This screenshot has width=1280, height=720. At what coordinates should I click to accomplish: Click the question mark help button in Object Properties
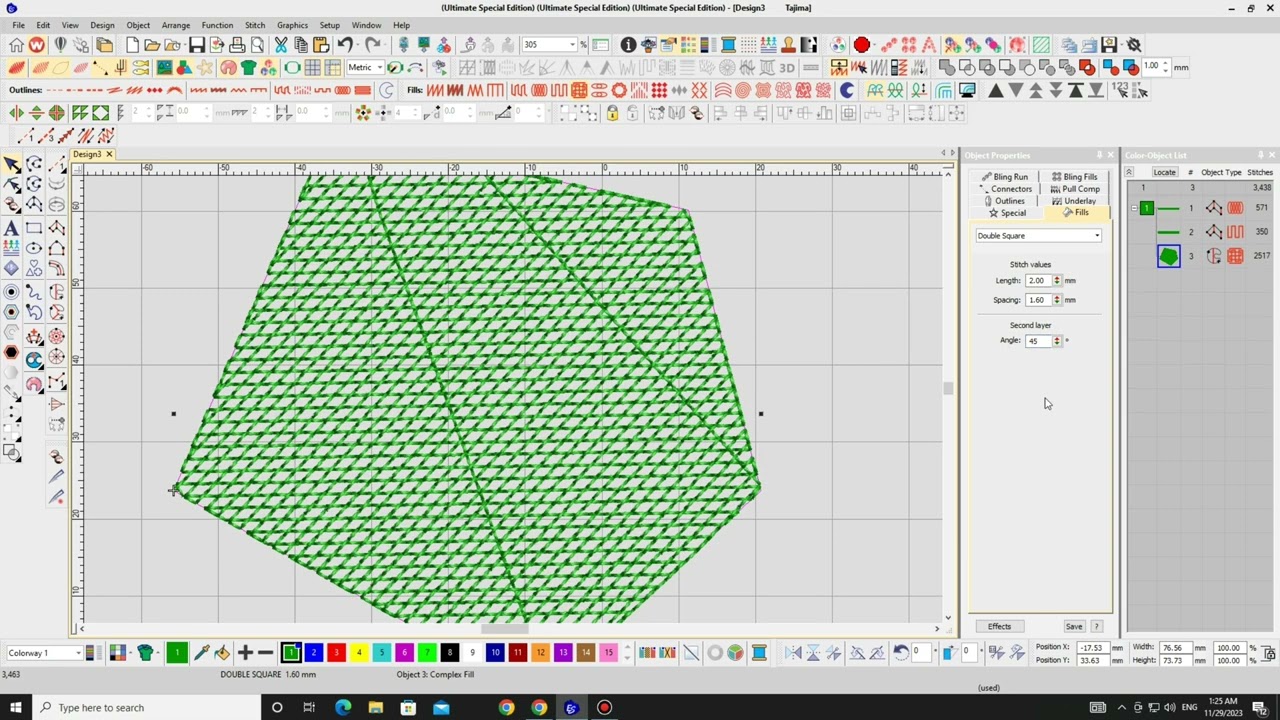coord(1097,626)
